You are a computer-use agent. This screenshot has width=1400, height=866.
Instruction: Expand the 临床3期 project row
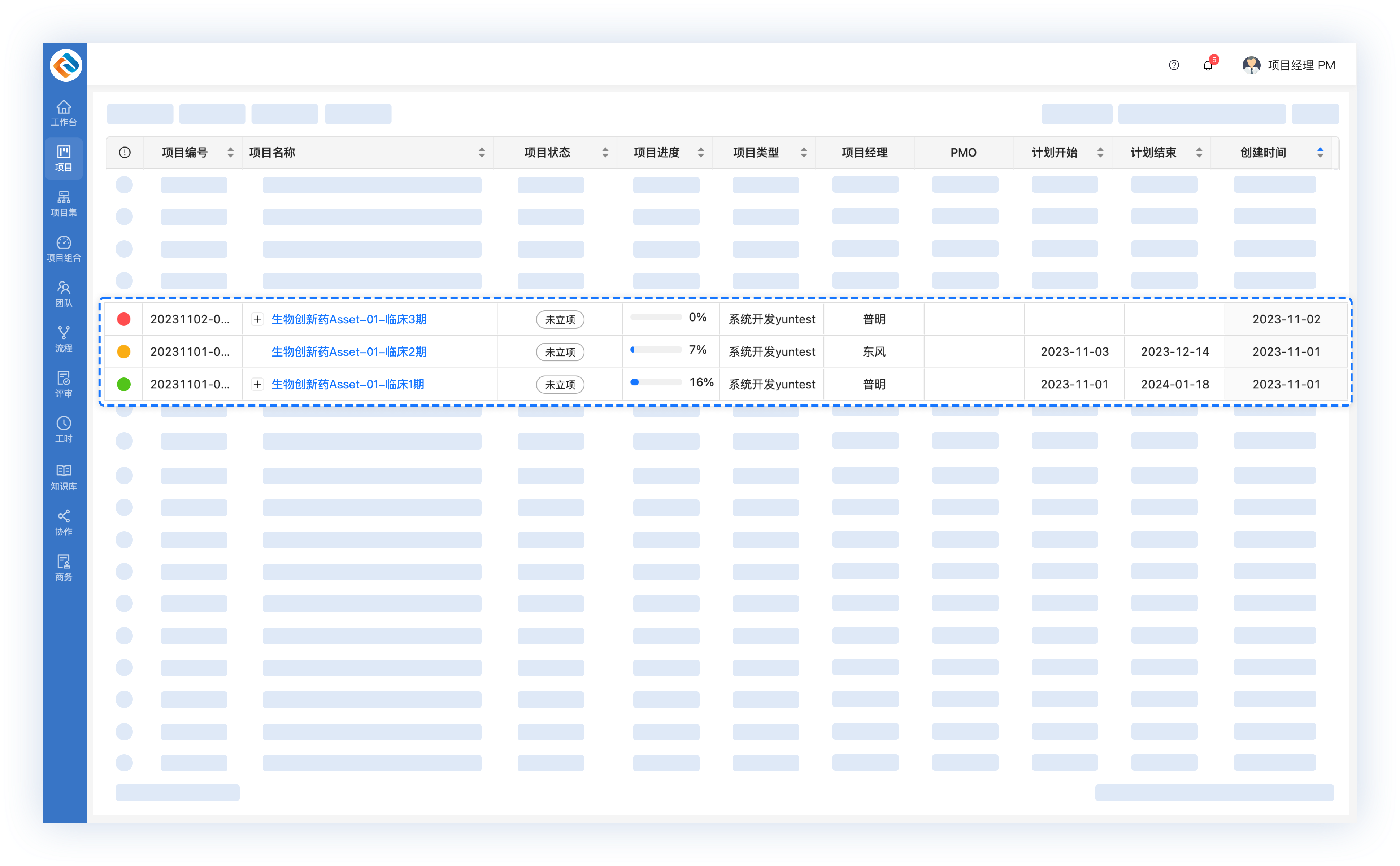[258, 320]
